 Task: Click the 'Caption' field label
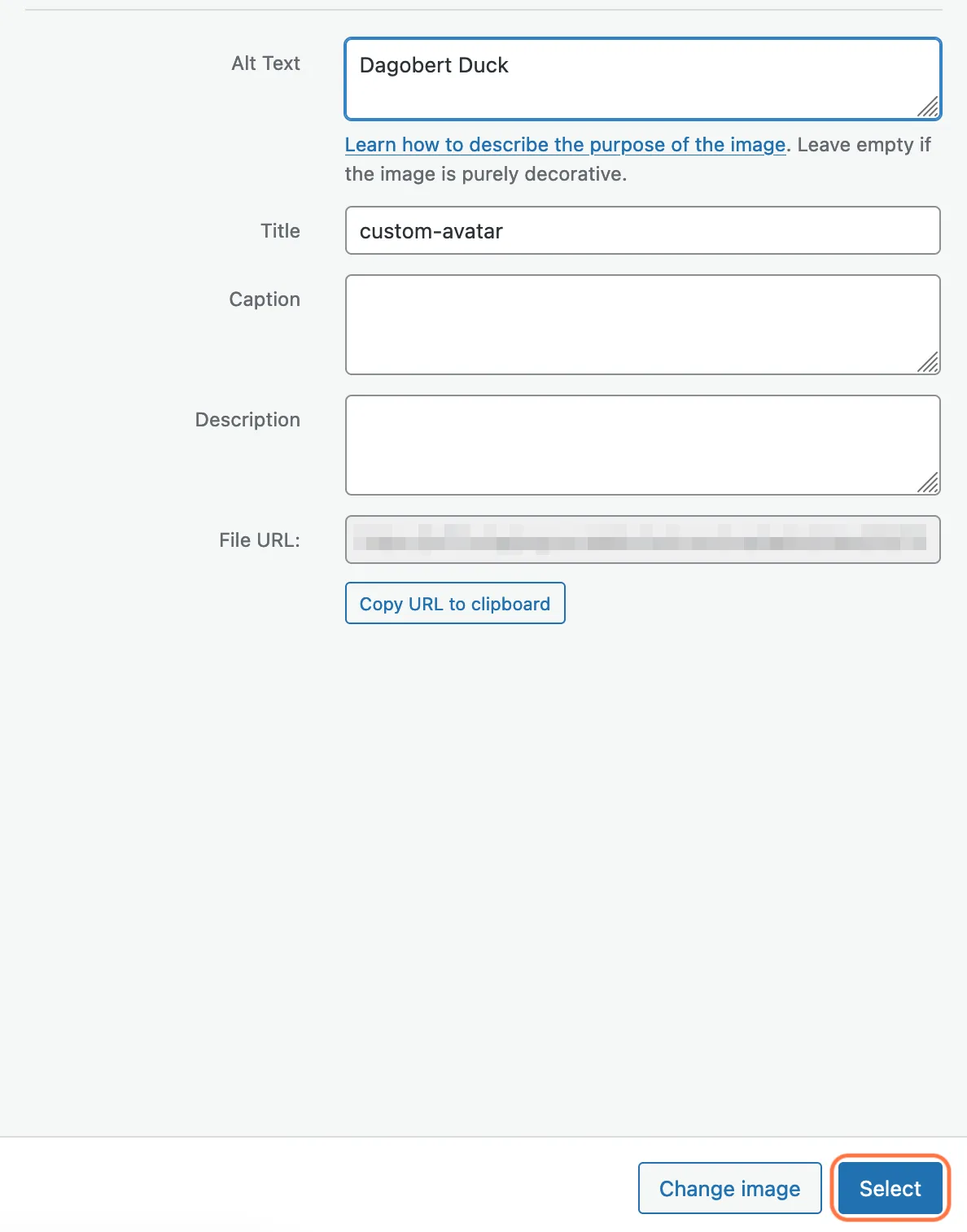(265, 299)
